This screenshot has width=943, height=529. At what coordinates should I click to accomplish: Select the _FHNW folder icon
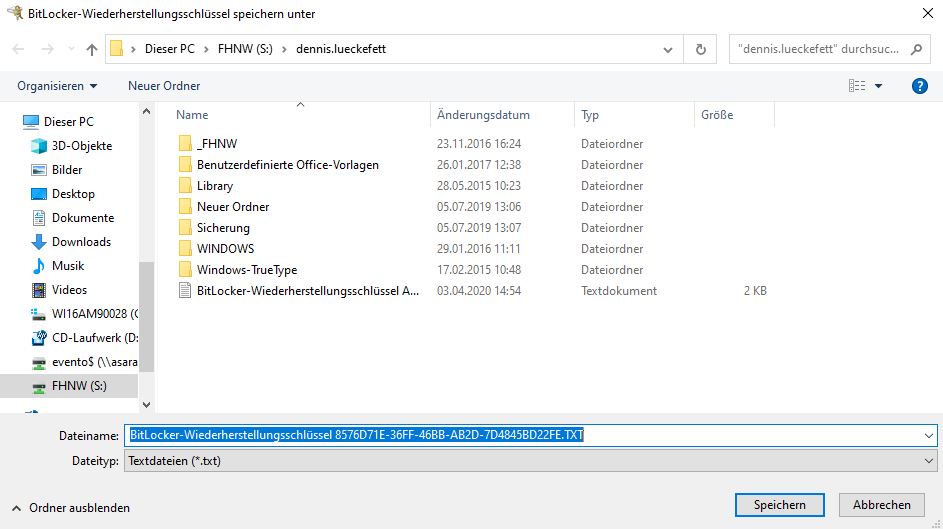[x=185, y=144]
